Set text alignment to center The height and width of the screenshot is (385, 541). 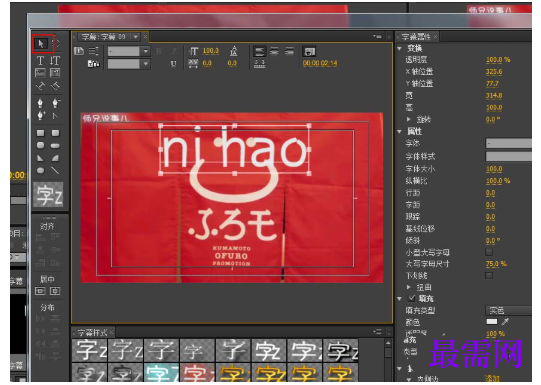(x=275, y=51)
